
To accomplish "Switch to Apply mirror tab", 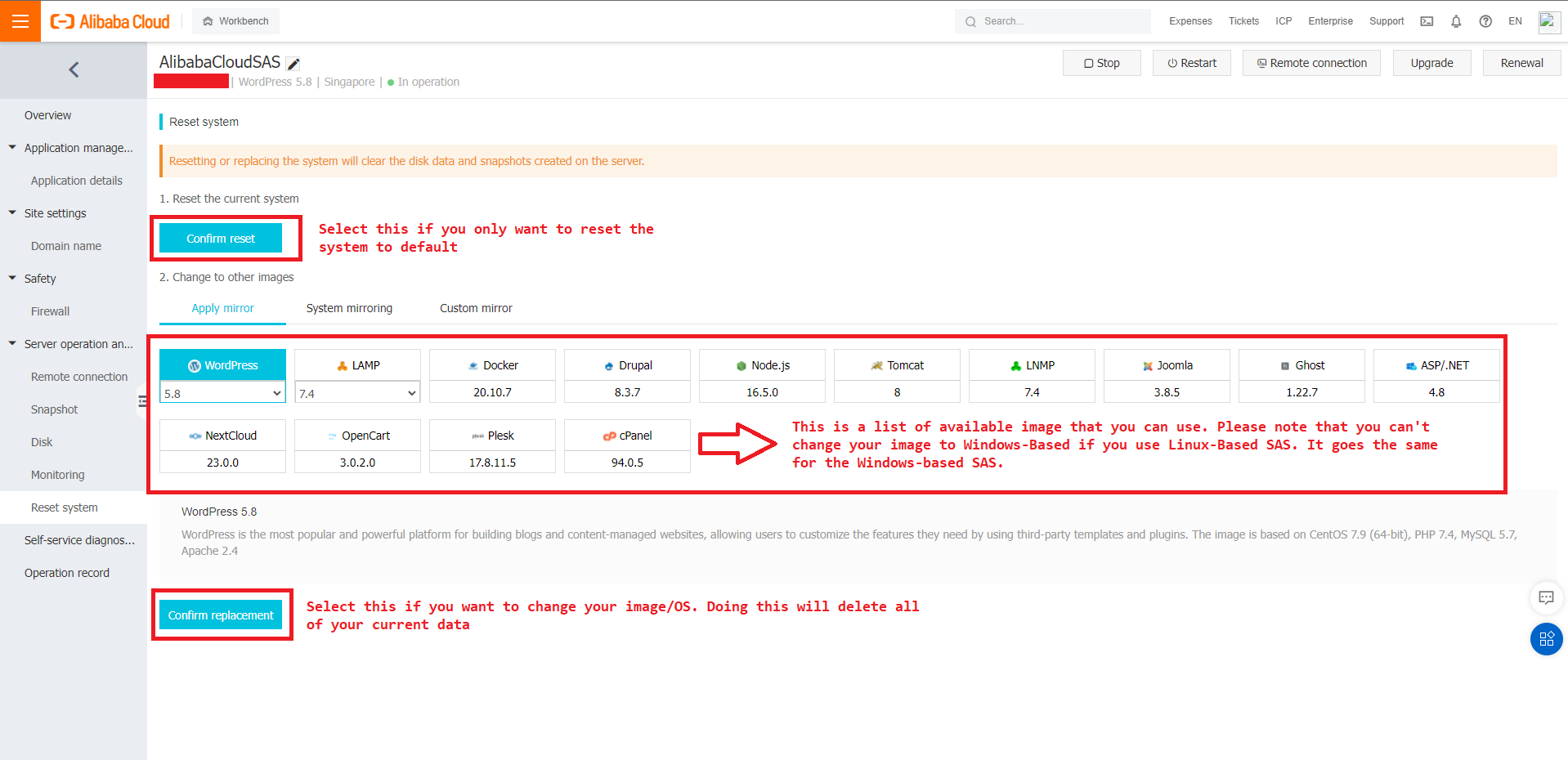I will point(222,308).
